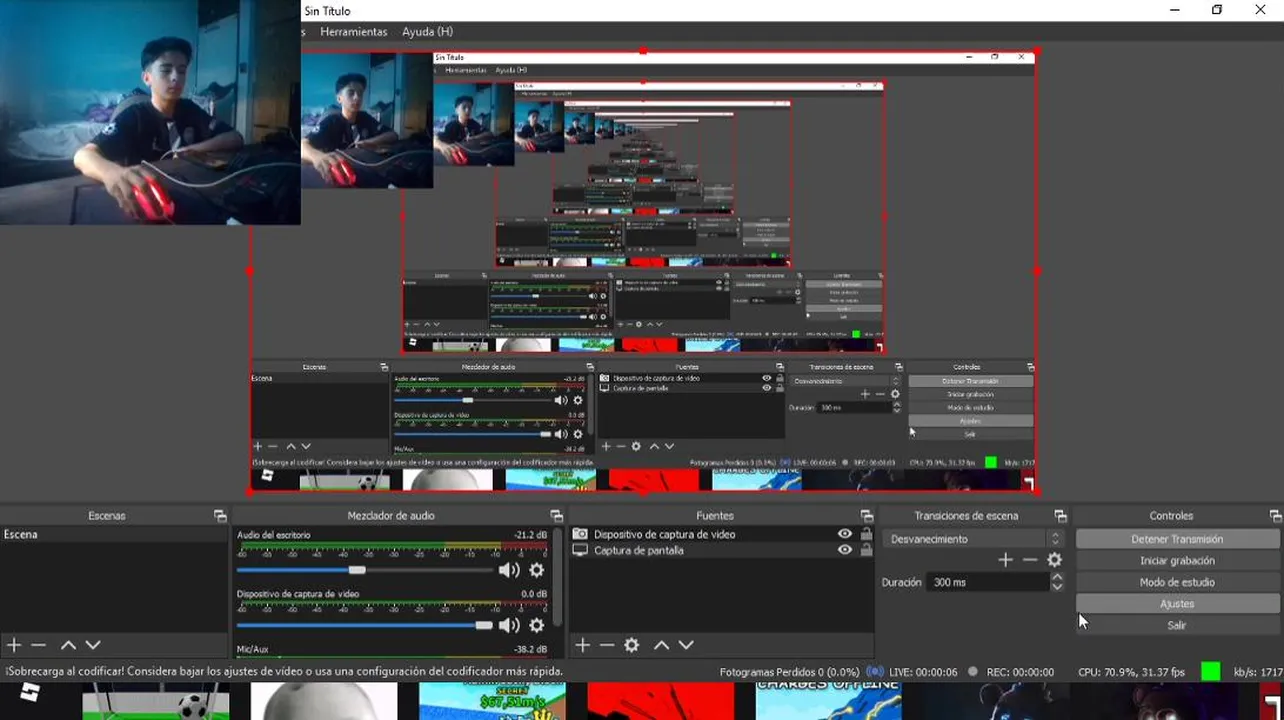
Task: Open Audio del escritorio settings gear
Action: point(536,570)
